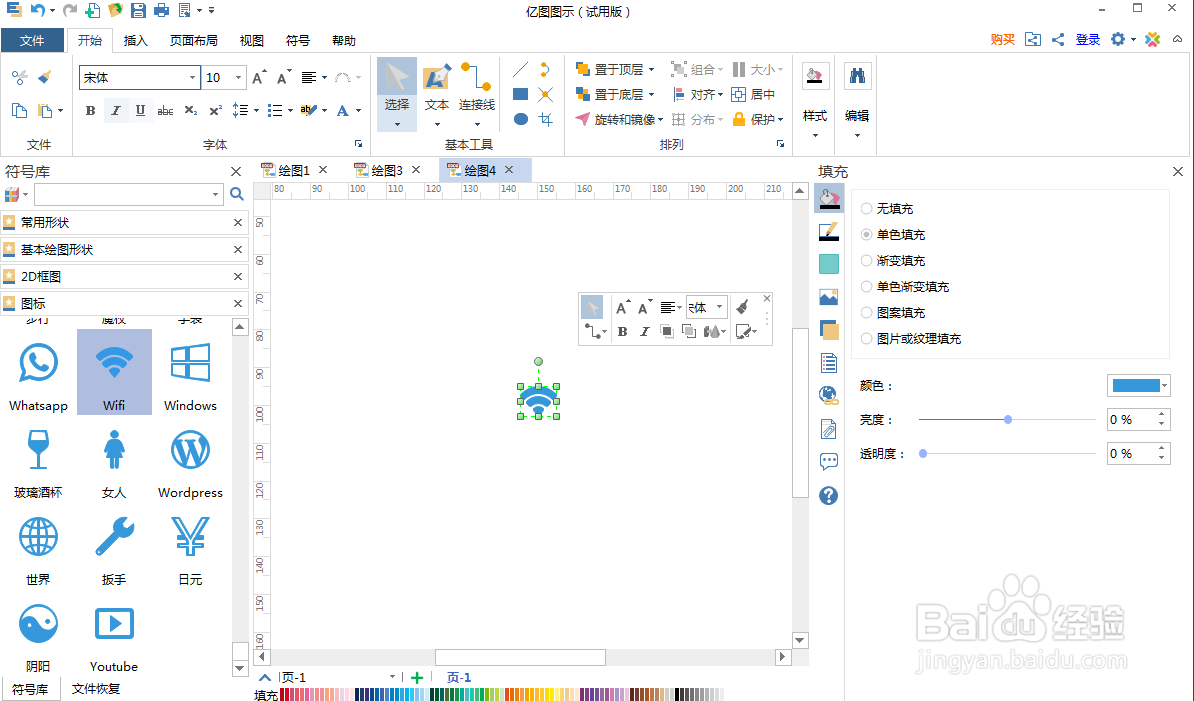Open the File Recovery (文件恢复) tab

pos(96,689)
